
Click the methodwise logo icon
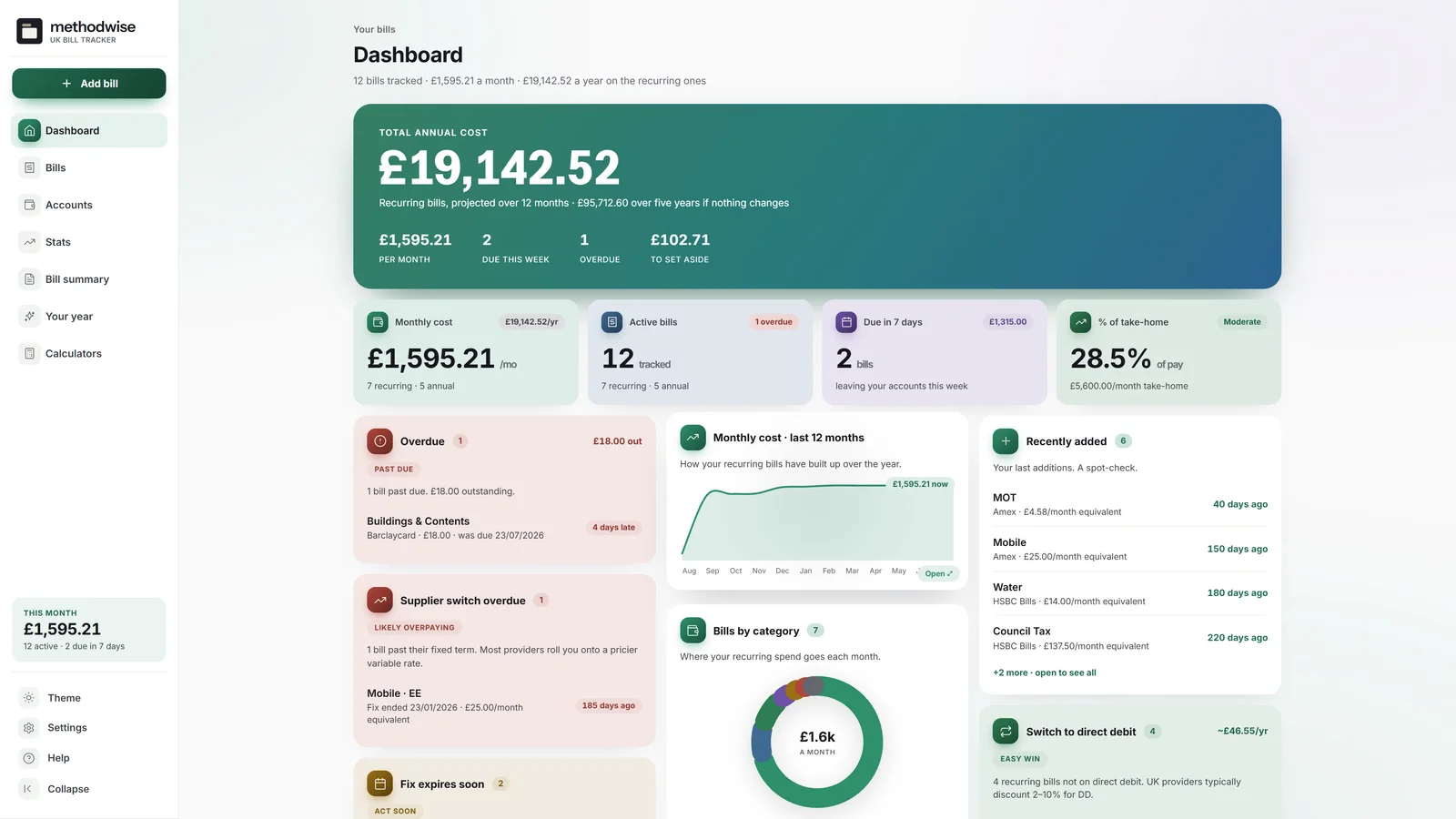pyautogui.click(x=30, y=31)
